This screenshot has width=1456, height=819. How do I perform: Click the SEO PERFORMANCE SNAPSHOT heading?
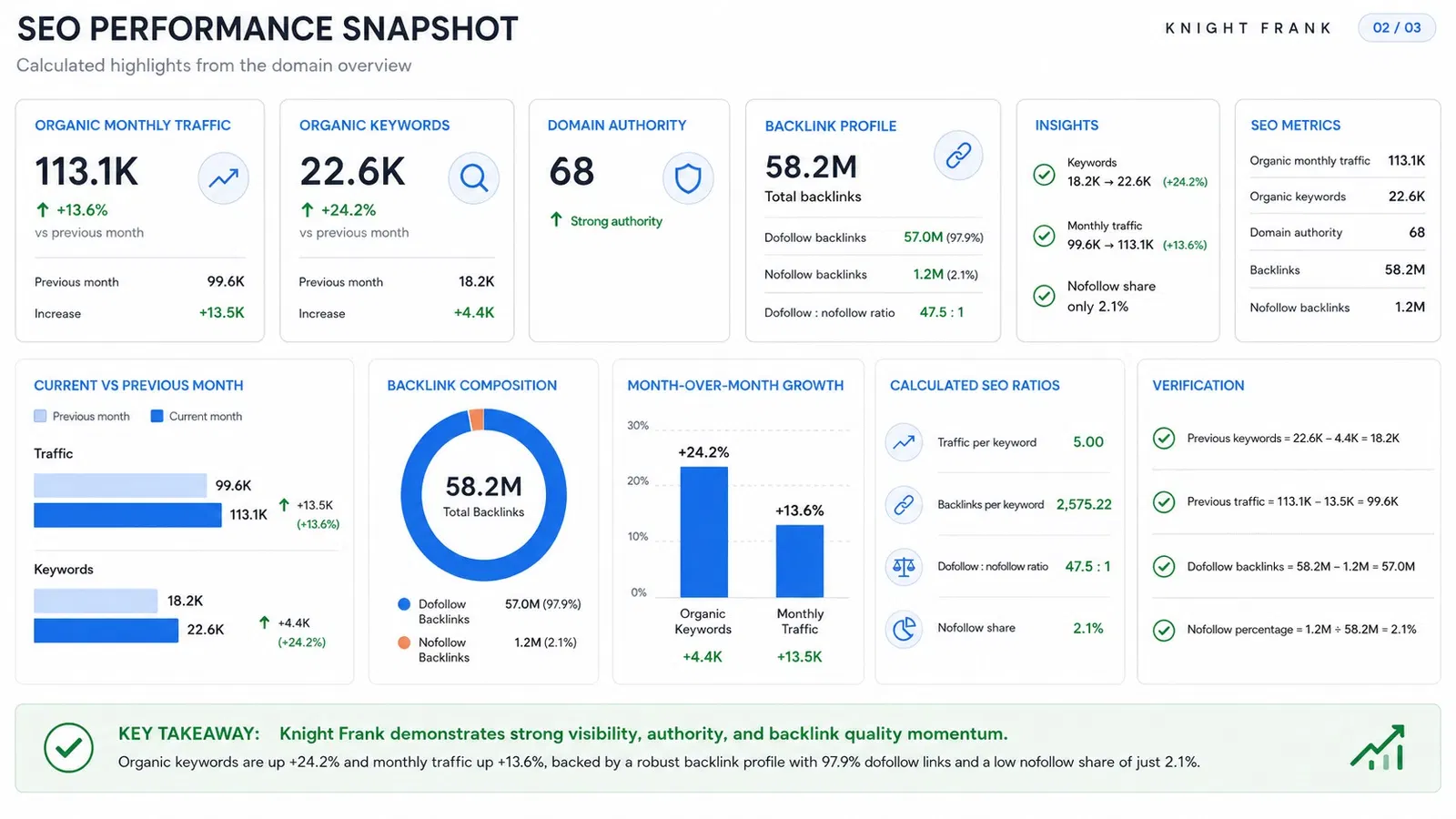point(268,29)
